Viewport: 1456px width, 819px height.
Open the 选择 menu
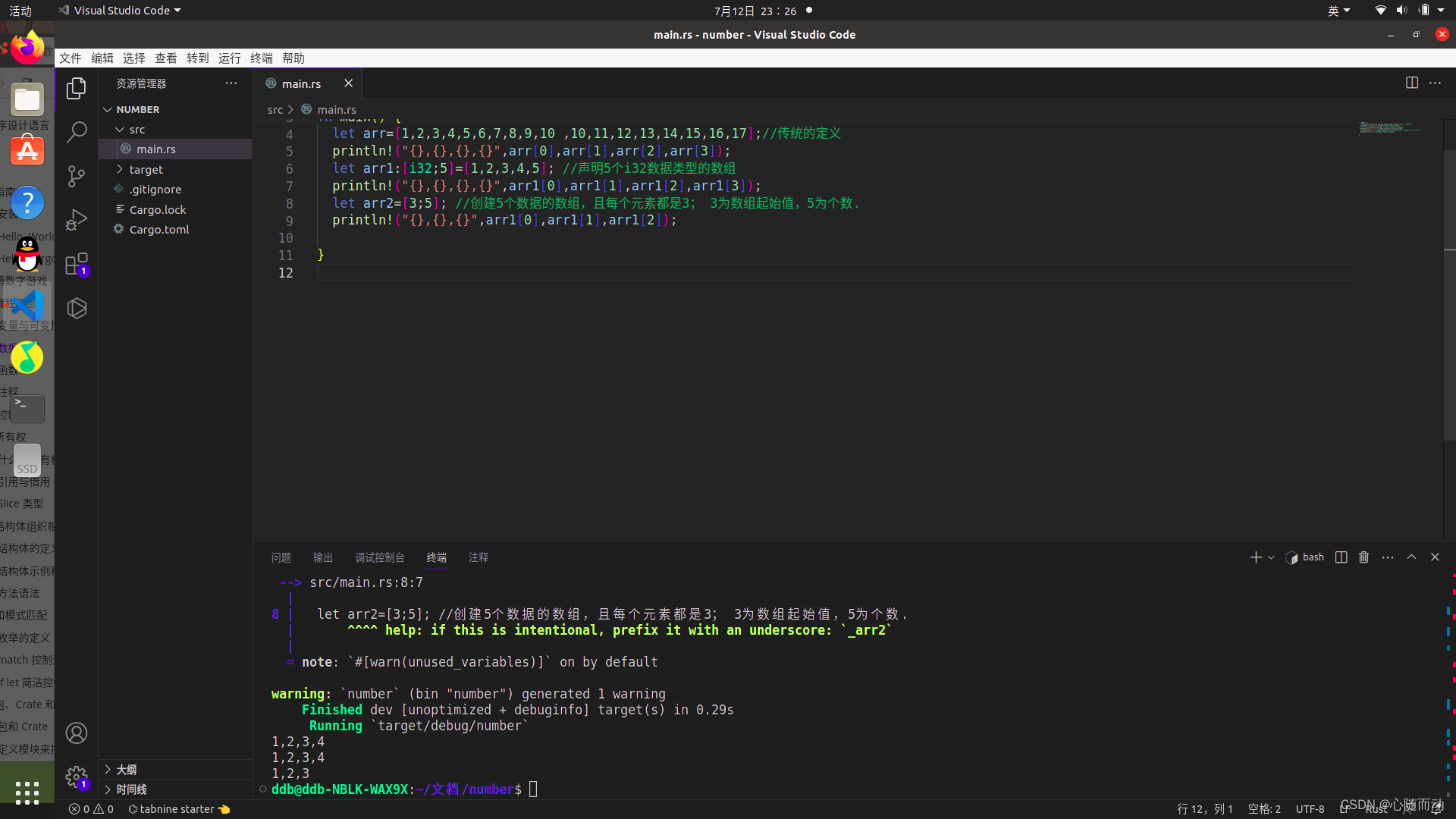[134, 58]
